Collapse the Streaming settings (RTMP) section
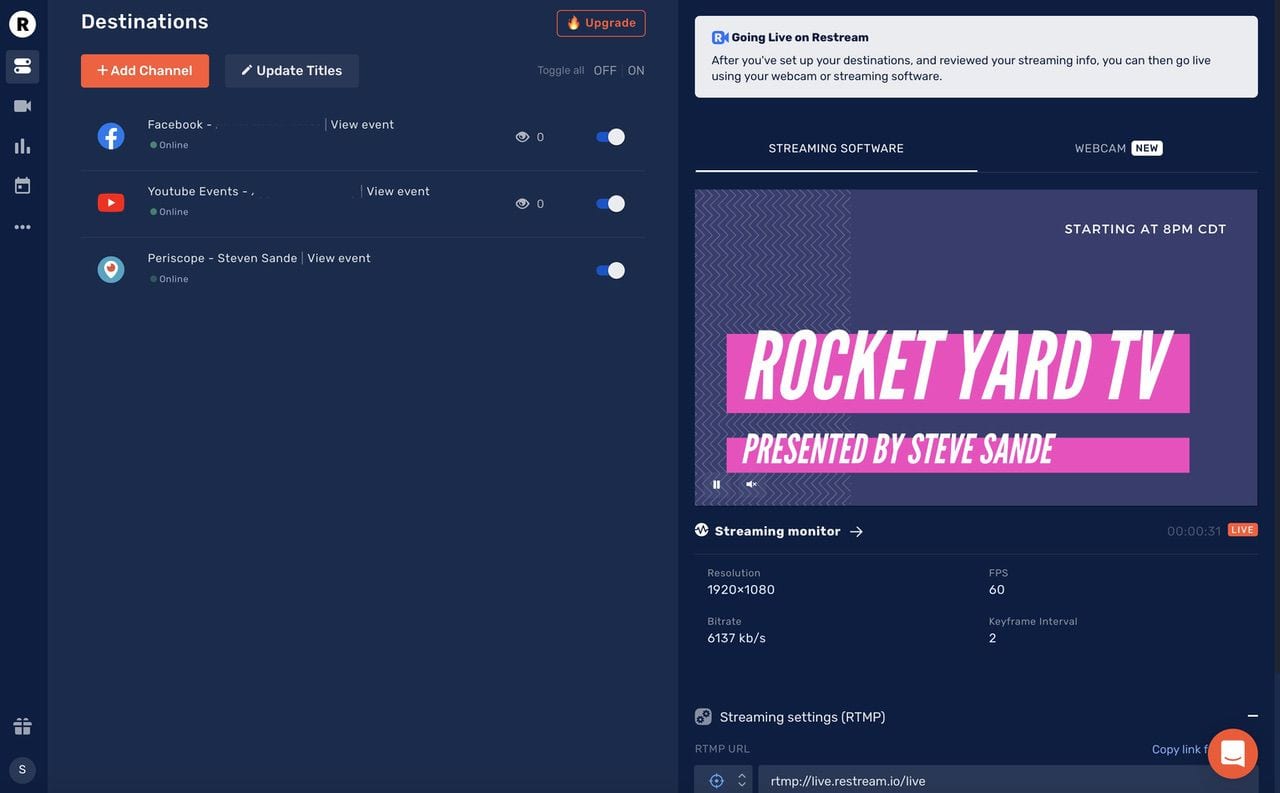 coord(1252,716)
